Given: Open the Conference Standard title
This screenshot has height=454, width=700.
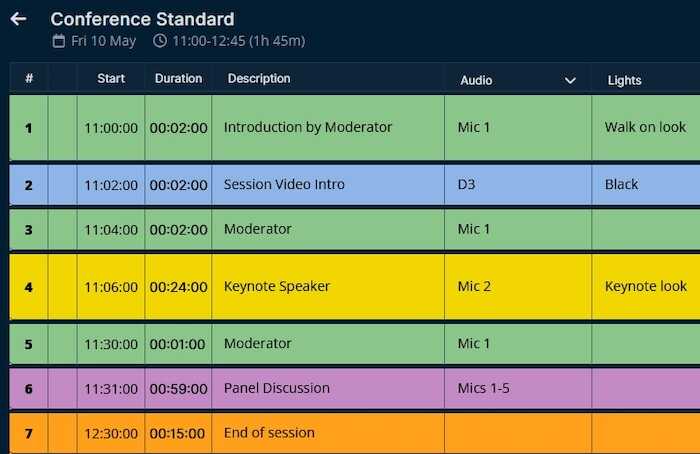Looking at the screenshot, I should [142, 19].
